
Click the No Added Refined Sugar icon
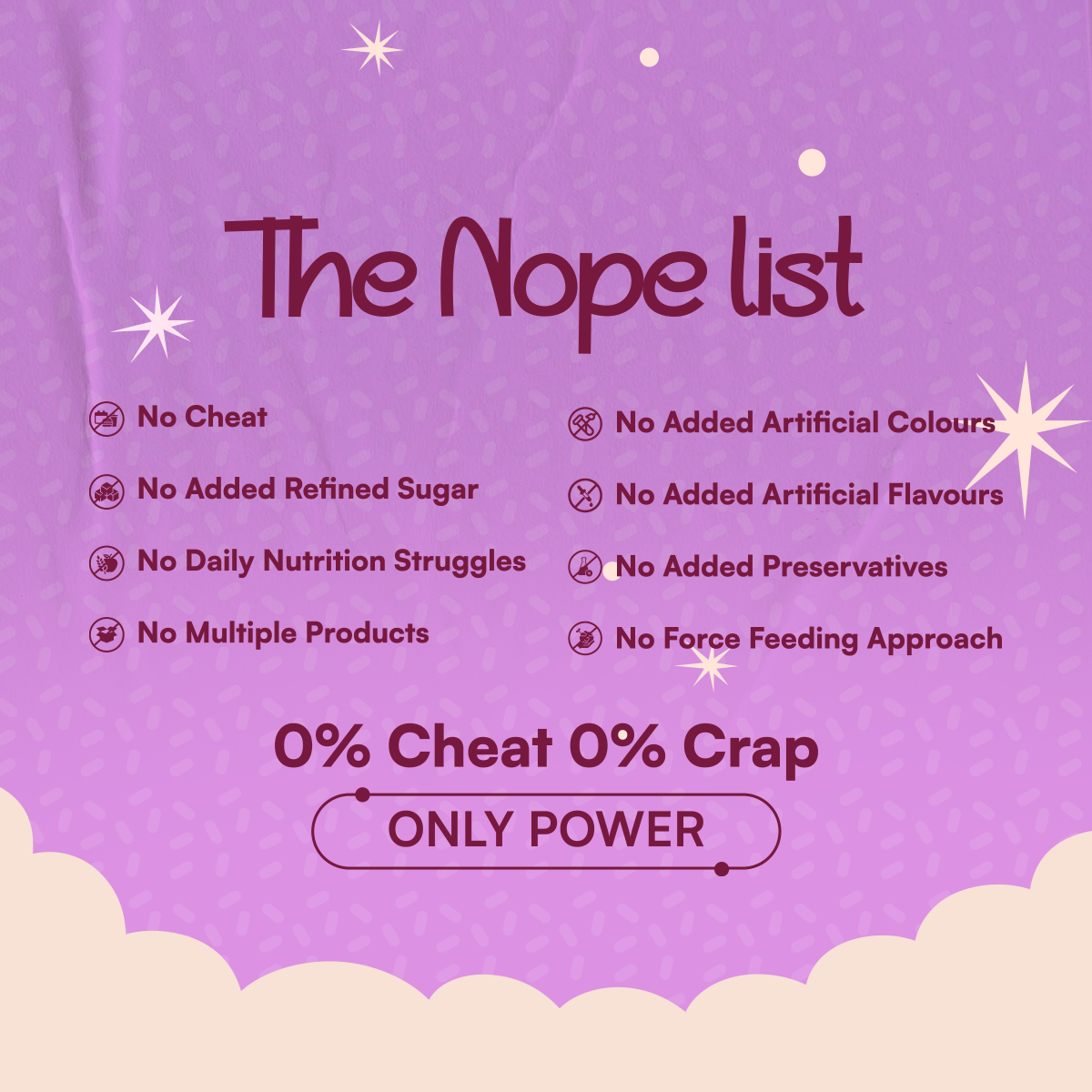(x=107, y=491)
